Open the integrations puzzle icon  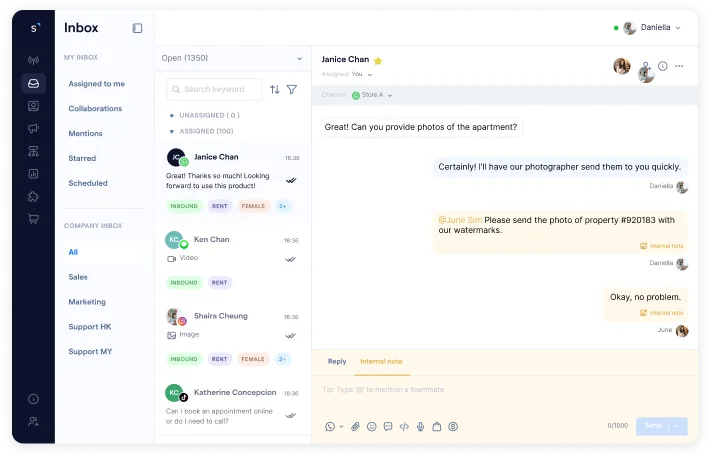coord(33,197)
